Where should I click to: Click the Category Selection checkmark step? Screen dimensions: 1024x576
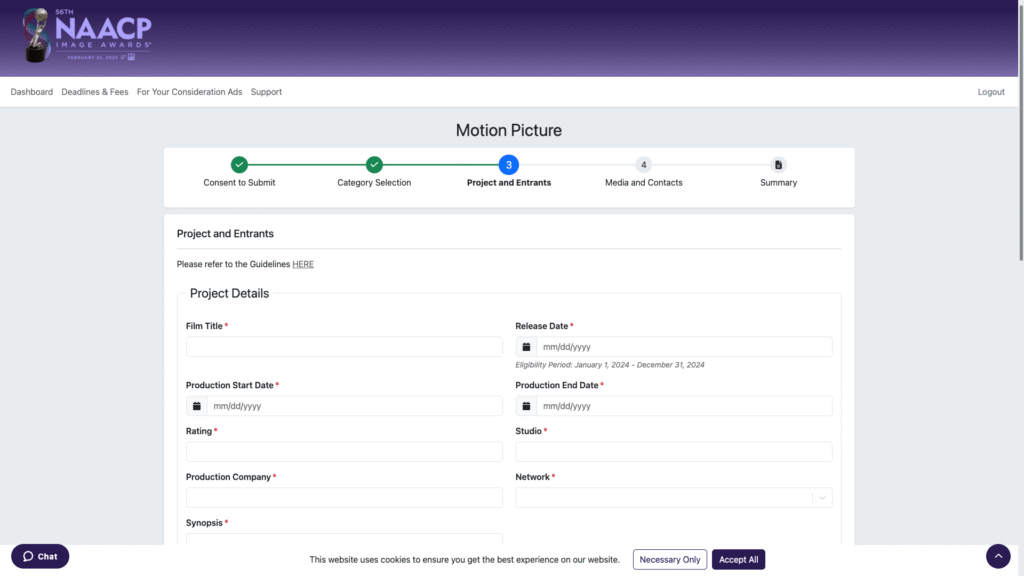[x=374, y=165]
